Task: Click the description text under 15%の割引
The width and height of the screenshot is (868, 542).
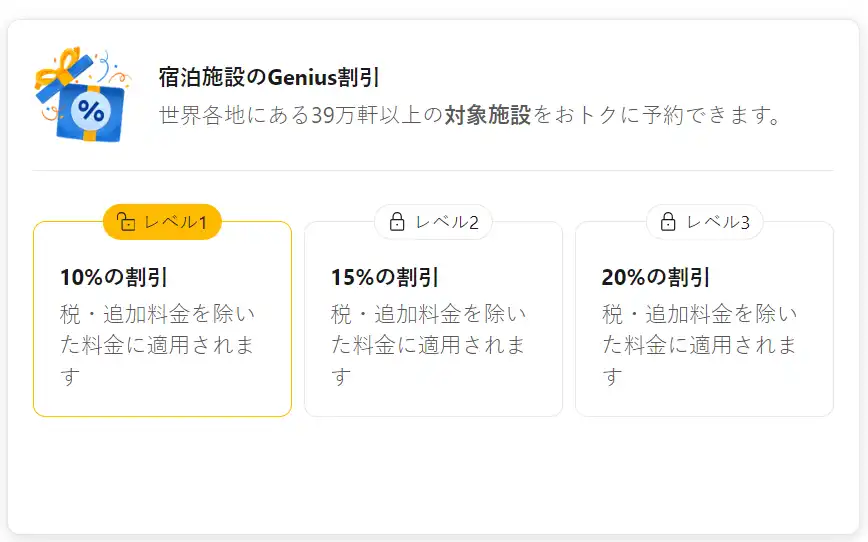Action: click(x=428, y=345)
